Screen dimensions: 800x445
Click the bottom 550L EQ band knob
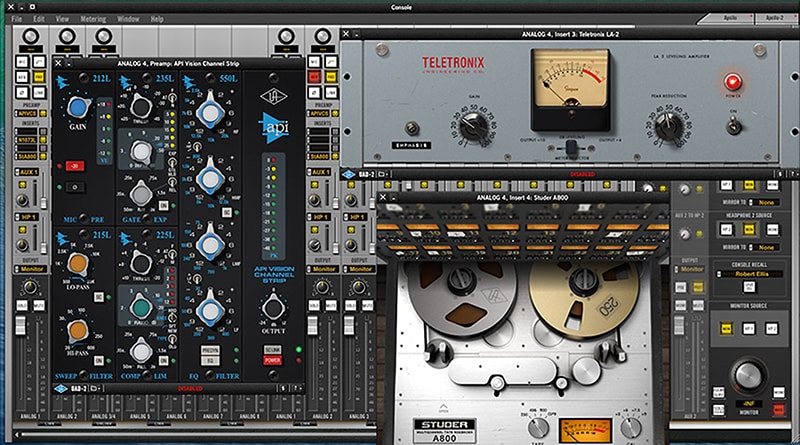(210, 310)
